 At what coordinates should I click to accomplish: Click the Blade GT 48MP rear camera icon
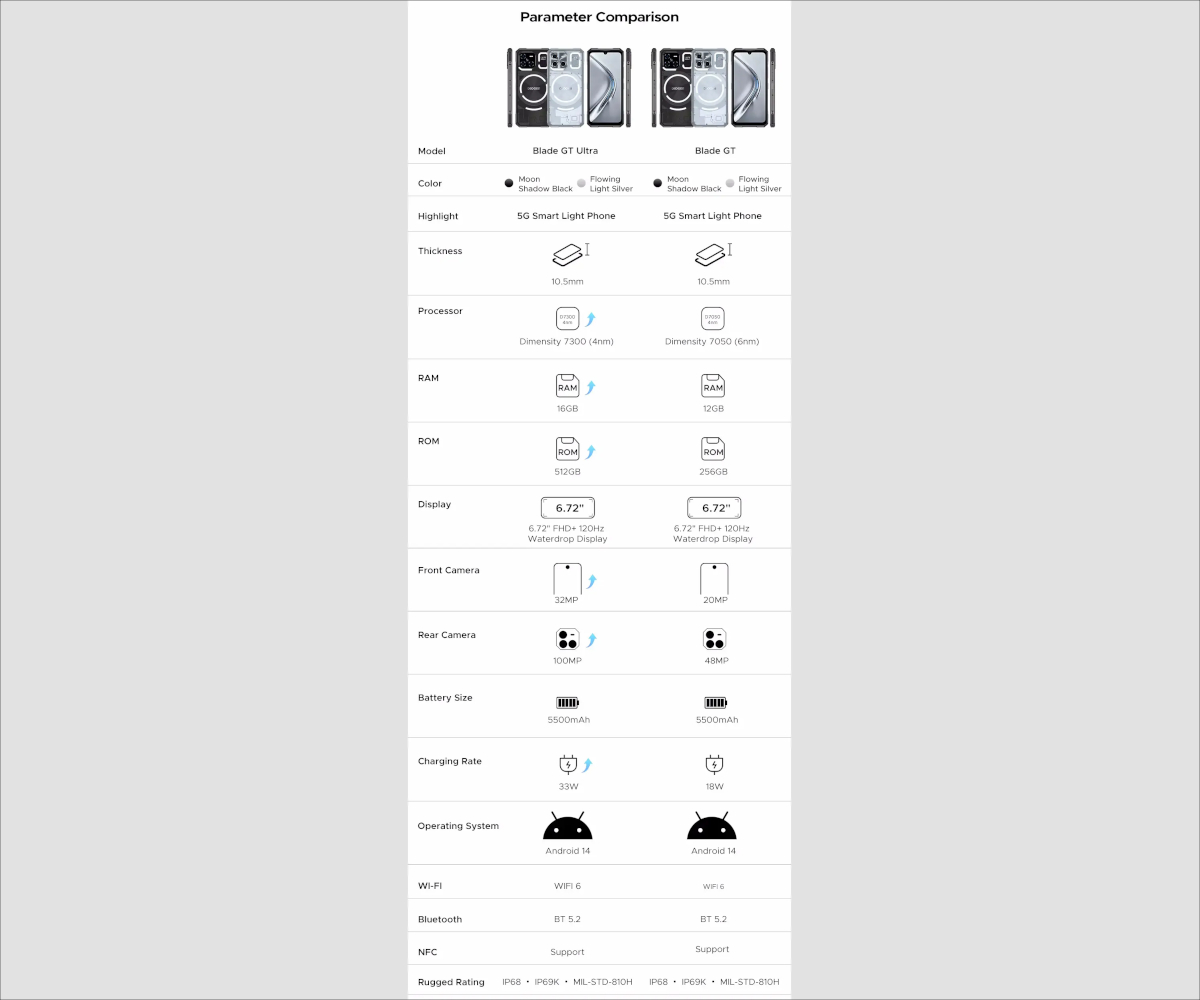pyautogui.click(x=714, y=640)
